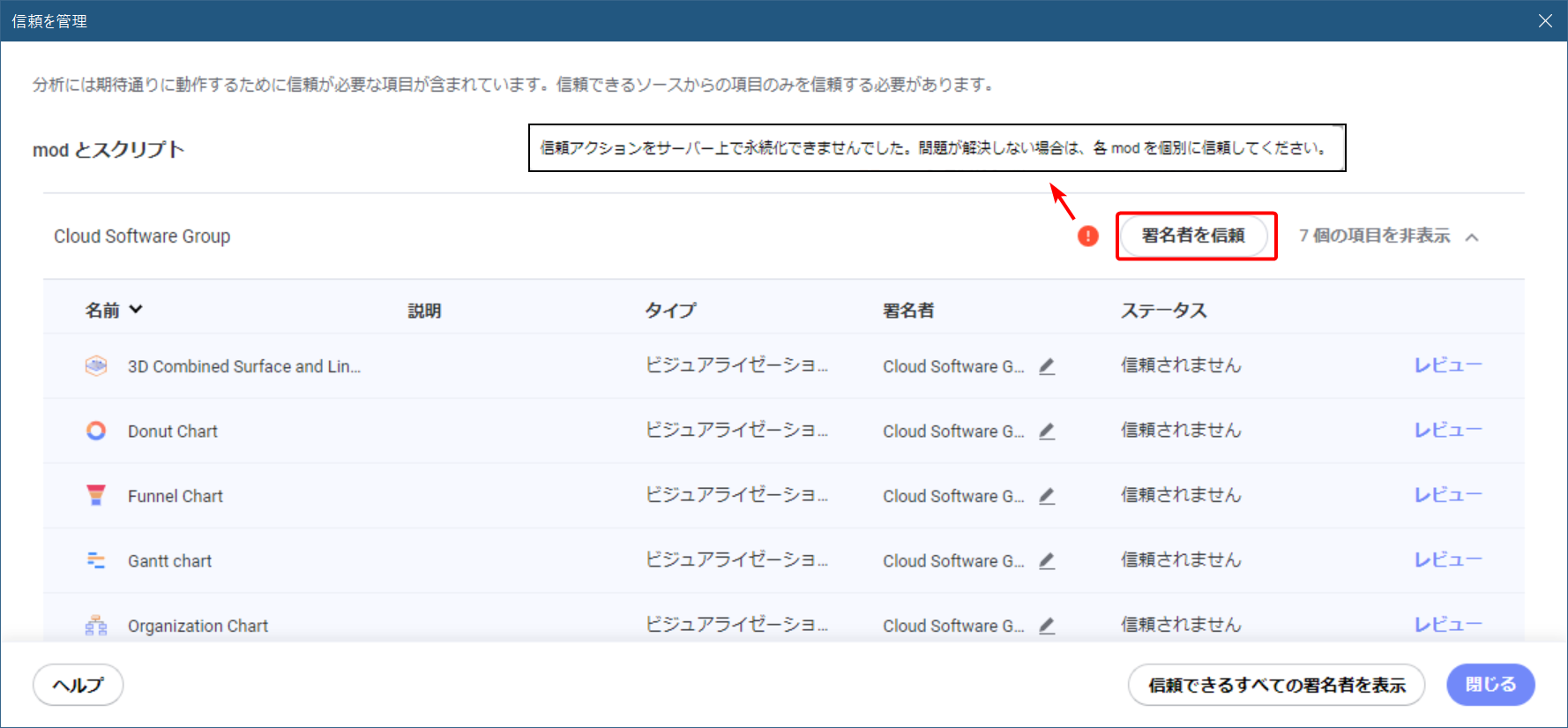Open レビュー for 3D Combined Surface
The image size is (1568, 728).
click(1448, 365)
